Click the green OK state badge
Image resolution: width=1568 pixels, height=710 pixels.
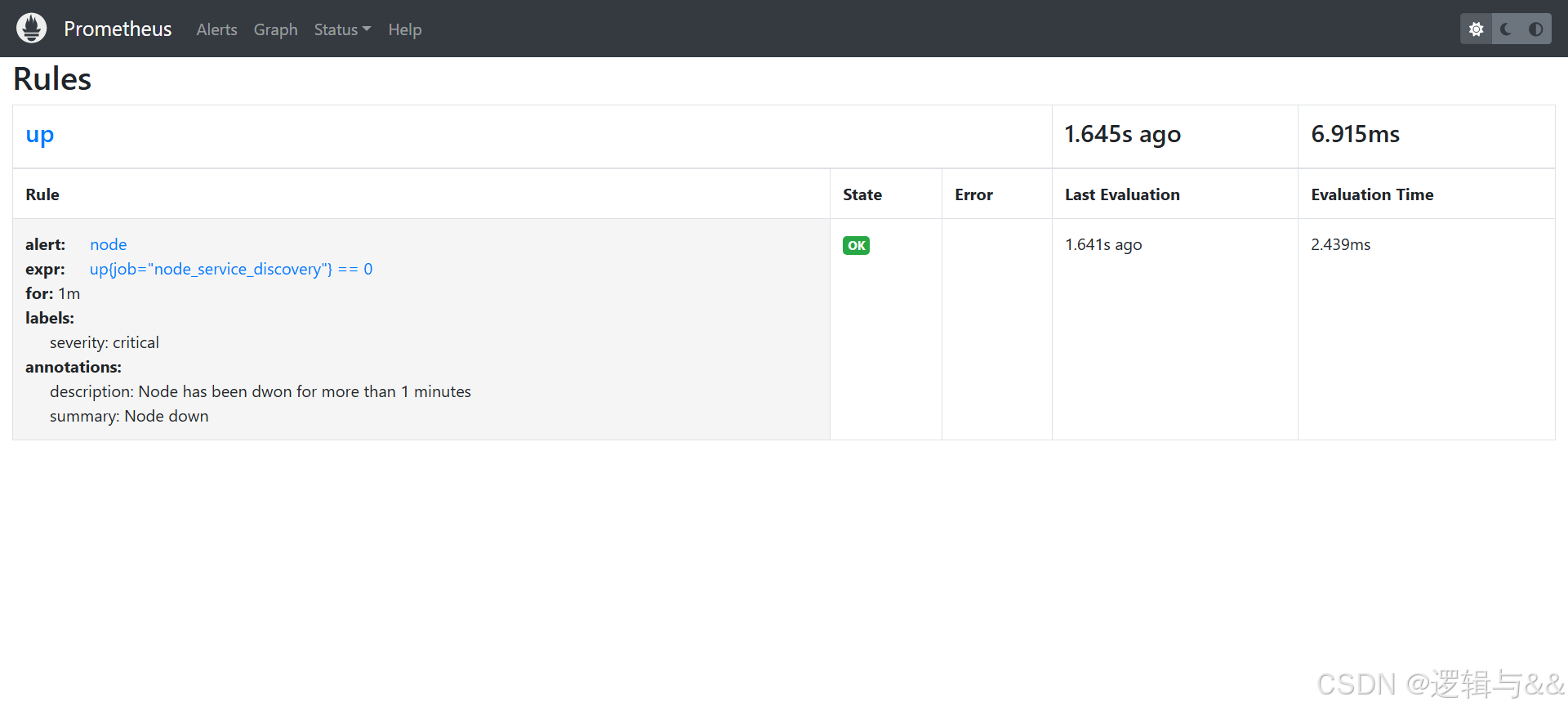[856, 245]
